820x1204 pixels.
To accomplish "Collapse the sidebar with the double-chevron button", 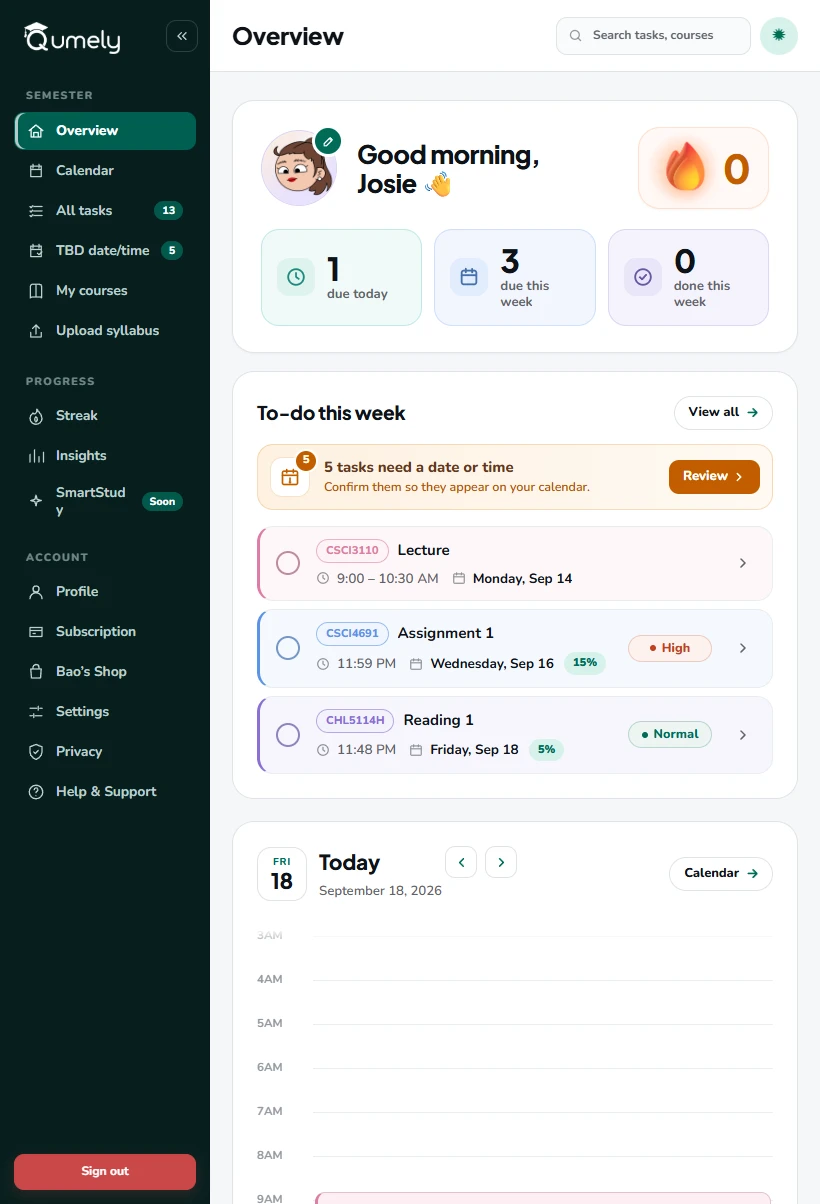I will click(182, 36).
